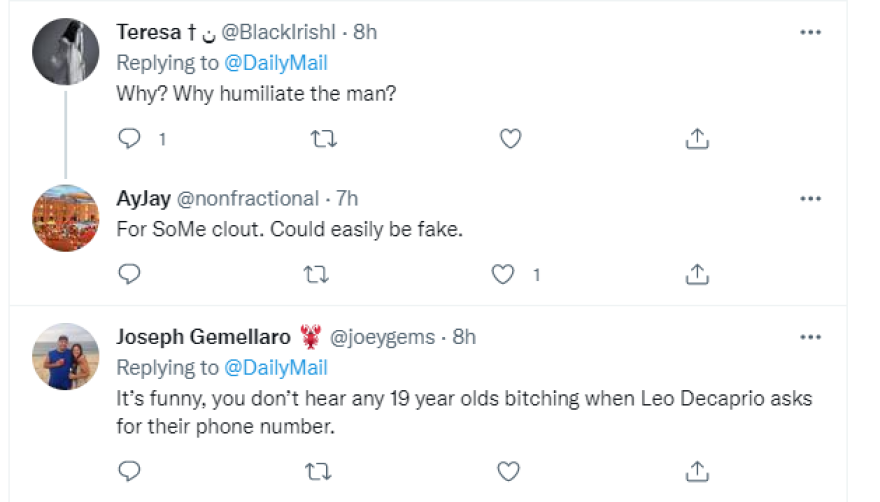Open Teresa's profile picture
Image resolution: width=880 pixels, height=502 pixels.
[65, 52]
